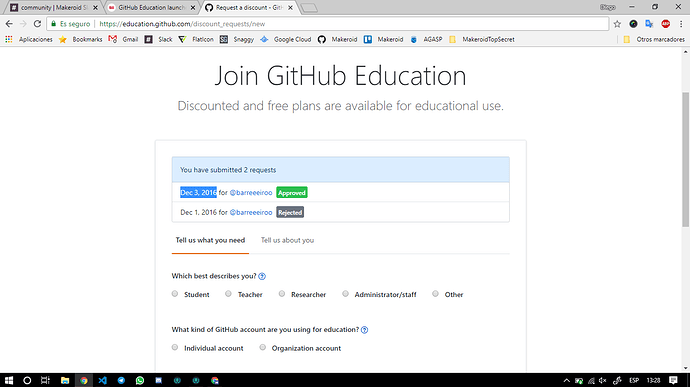Close the 'community | Makeroid' tab
Viewport: 690px width, 387px height.
tap(95, 7)
